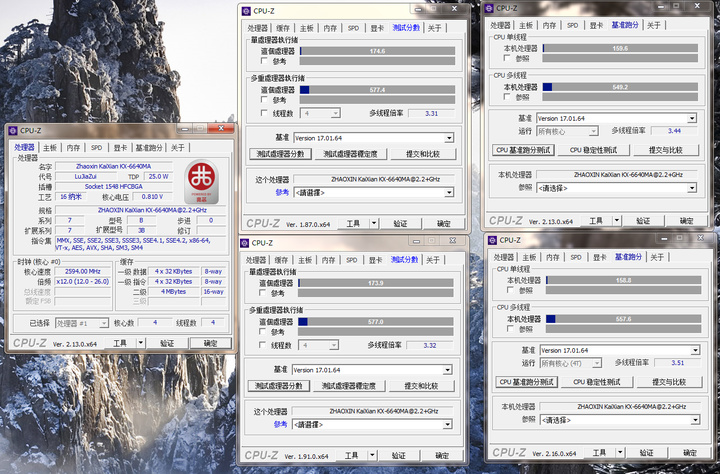Open 处理器 tab in CPU-Z 2.16.0 window

pyautogui.click(x=503, y=257)
